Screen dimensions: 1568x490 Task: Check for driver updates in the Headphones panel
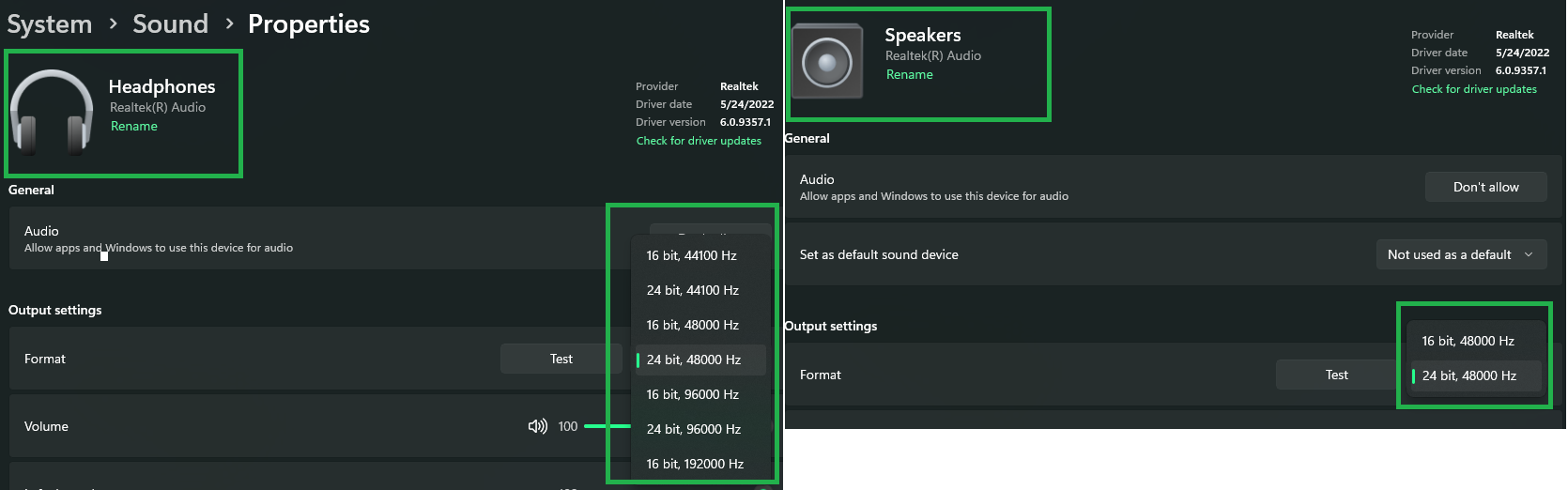click(x=699, y=141)
